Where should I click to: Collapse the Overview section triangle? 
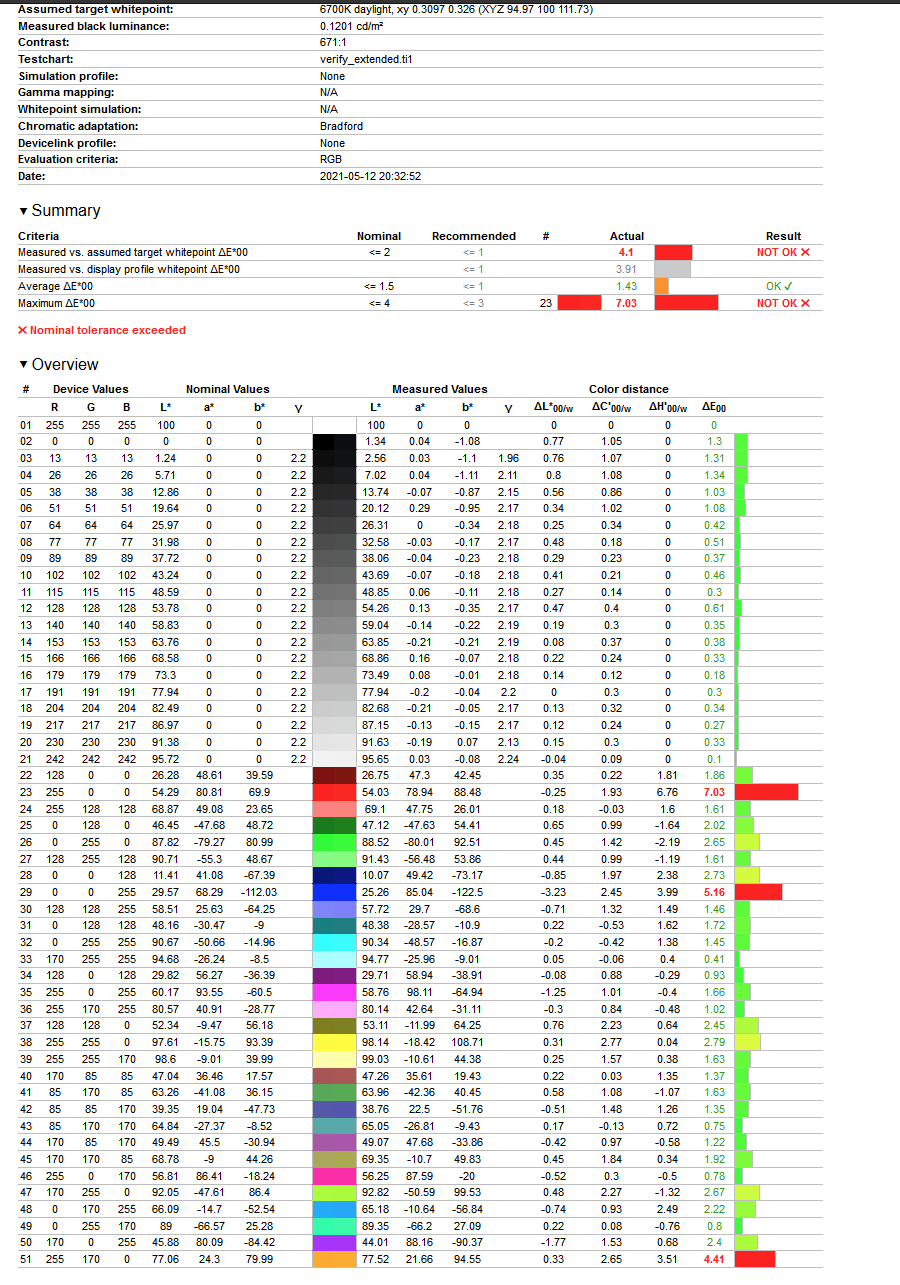click(23, 365)
